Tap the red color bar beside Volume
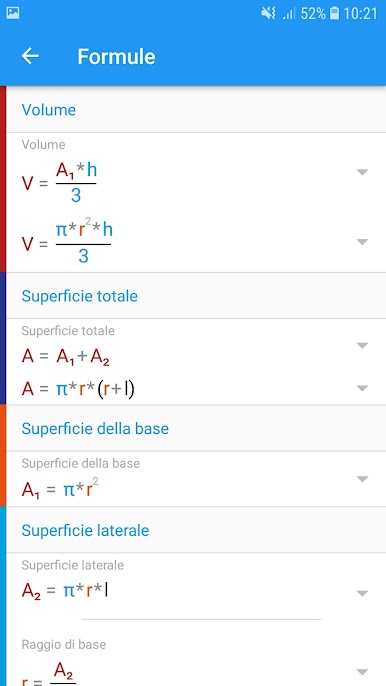386x686 pixels. [x=3, y=179]
